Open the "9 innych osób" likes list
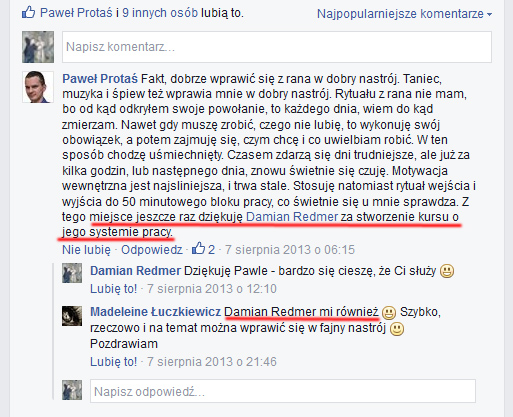The image size is (513, 417). click(x=160, y=13)
